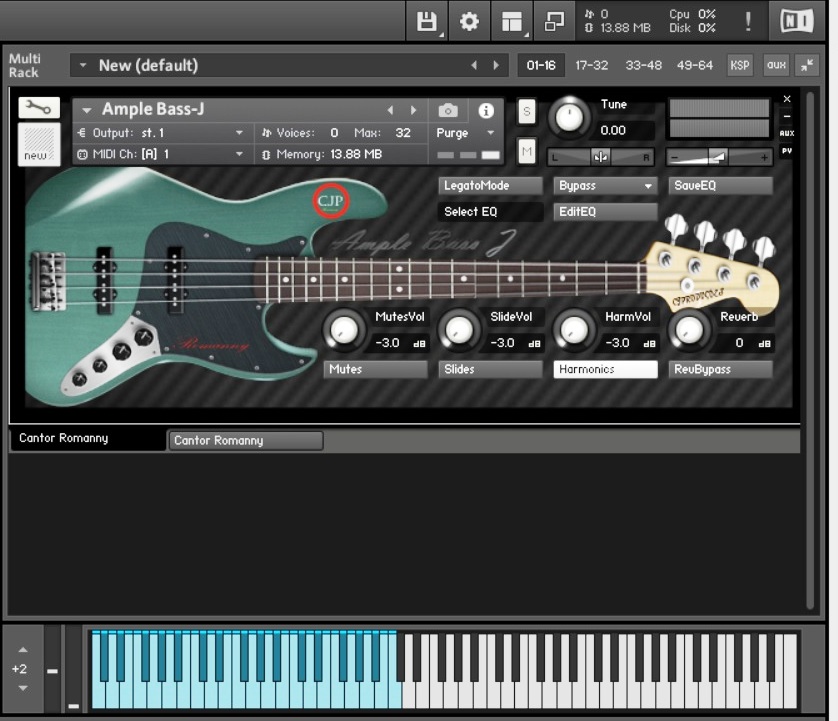Click the save disk icon
Screen dimensions: 838x721
(x=426, y=21)
